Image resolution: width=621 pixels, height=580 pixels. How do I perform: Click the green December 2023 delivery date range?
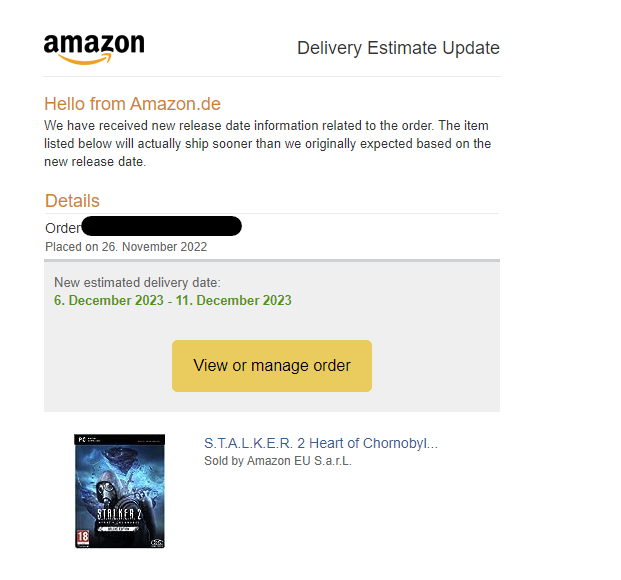pos(173,300)
